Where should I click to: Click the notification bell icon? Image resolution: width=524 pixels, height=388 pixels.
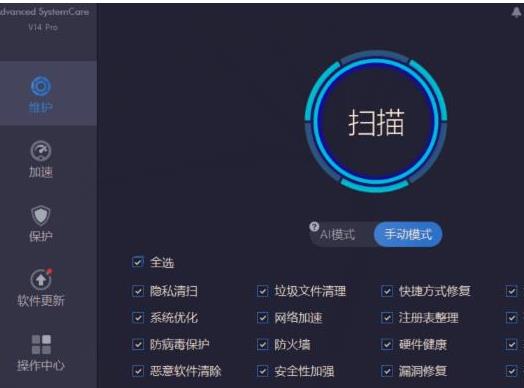[x=516, y=13]
